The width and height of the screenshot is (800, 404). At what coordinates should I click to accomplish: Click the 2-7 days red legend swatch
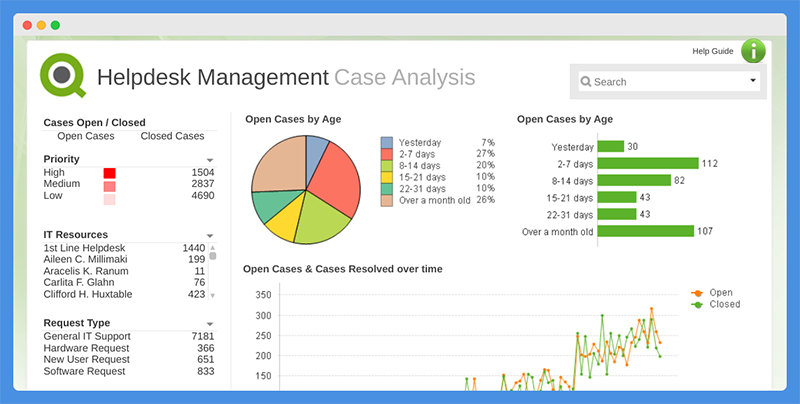click(x=387, y=154)
